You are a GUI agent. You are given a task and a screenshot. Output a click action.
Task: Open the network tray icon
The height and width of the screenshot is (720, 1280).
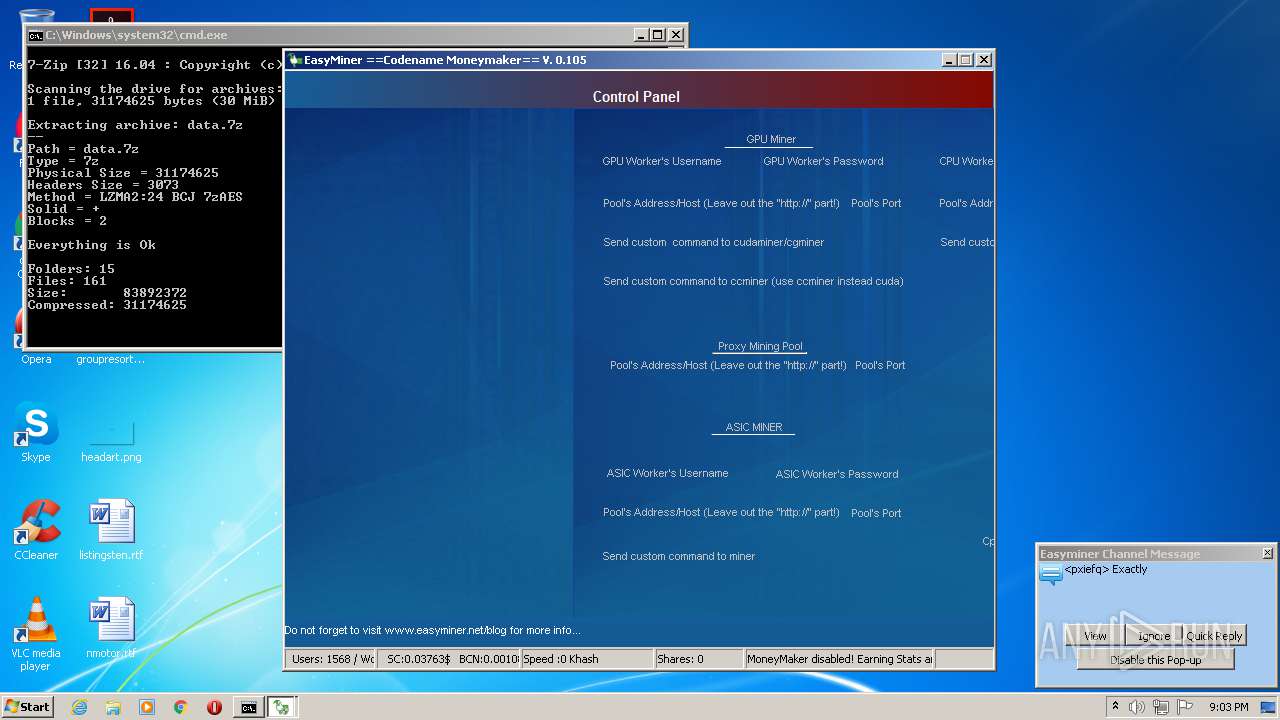[x=1161, y=707]
